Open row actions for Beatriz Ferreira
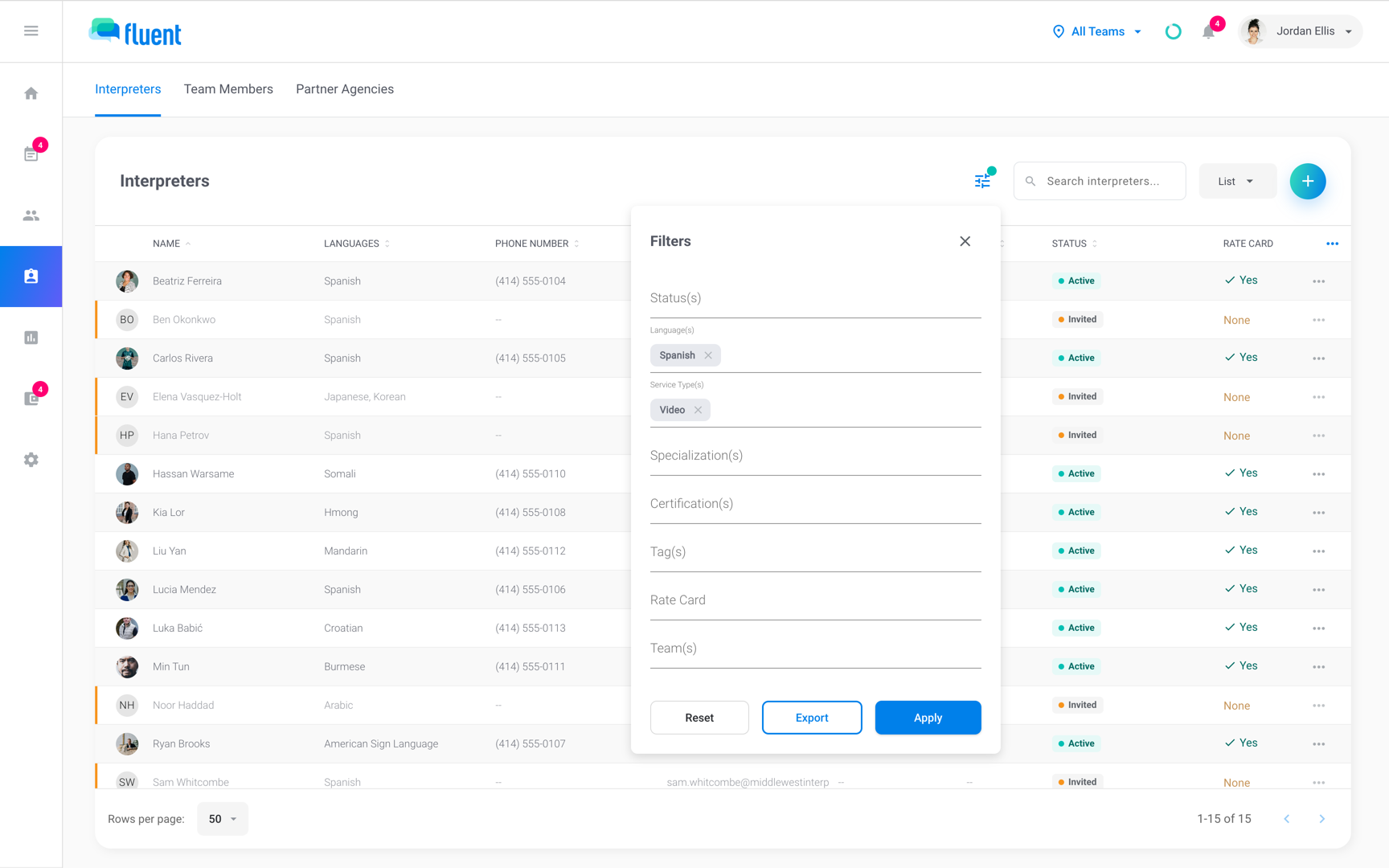Screen dimensions: 1389x868 click(x=1318, y=281)
